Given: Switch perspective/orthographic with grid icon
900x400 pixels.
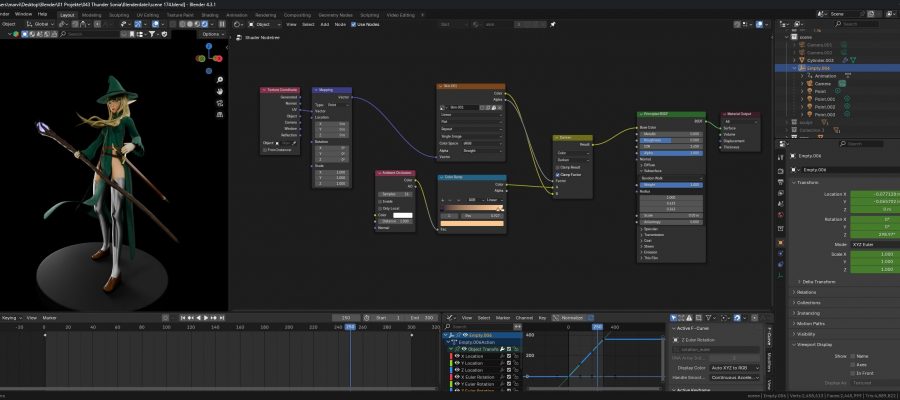Looking at the screenshot, I should (219, 115).
